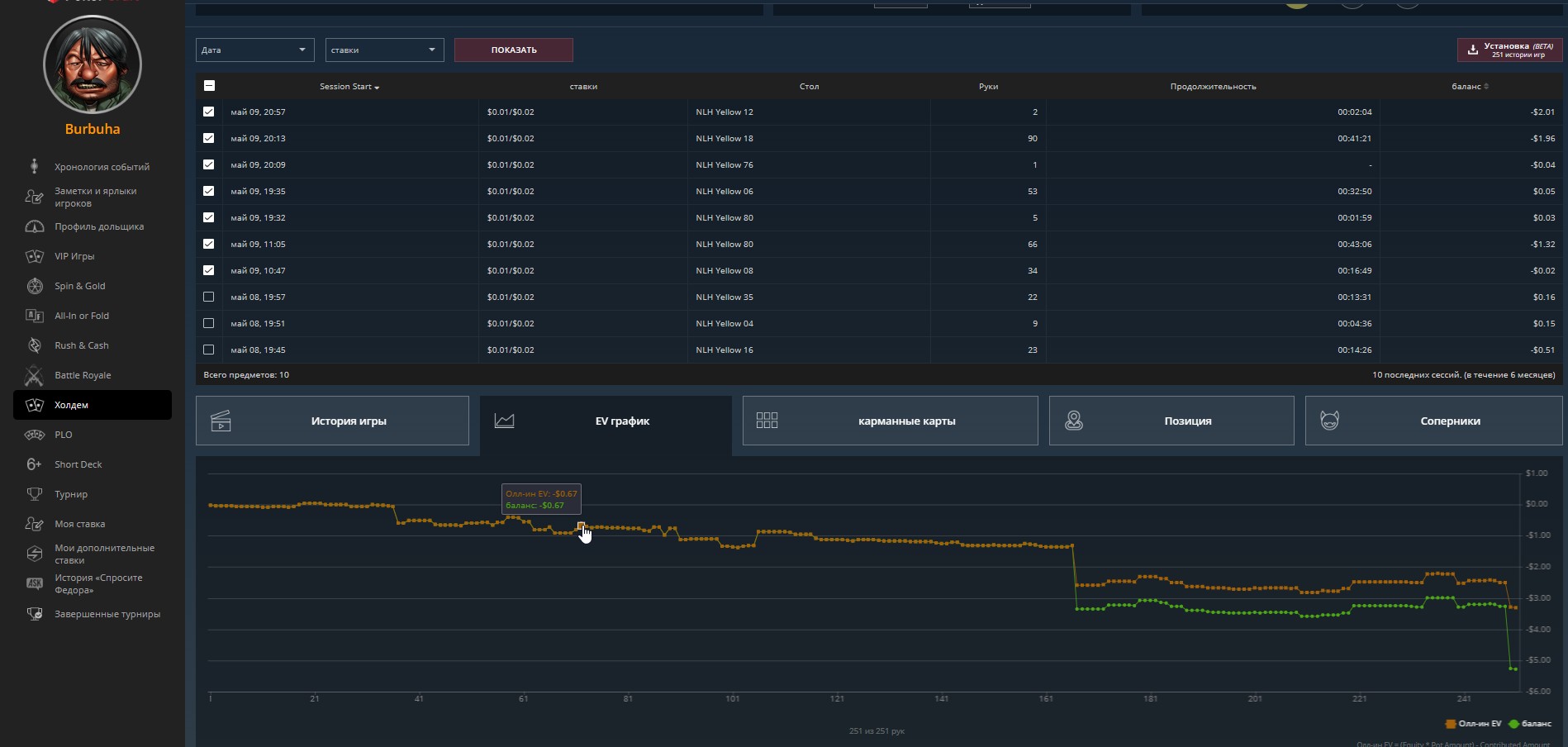1568x747 pixels.
Task: Open Завершенные турниры icon
Action: (34, 614)
